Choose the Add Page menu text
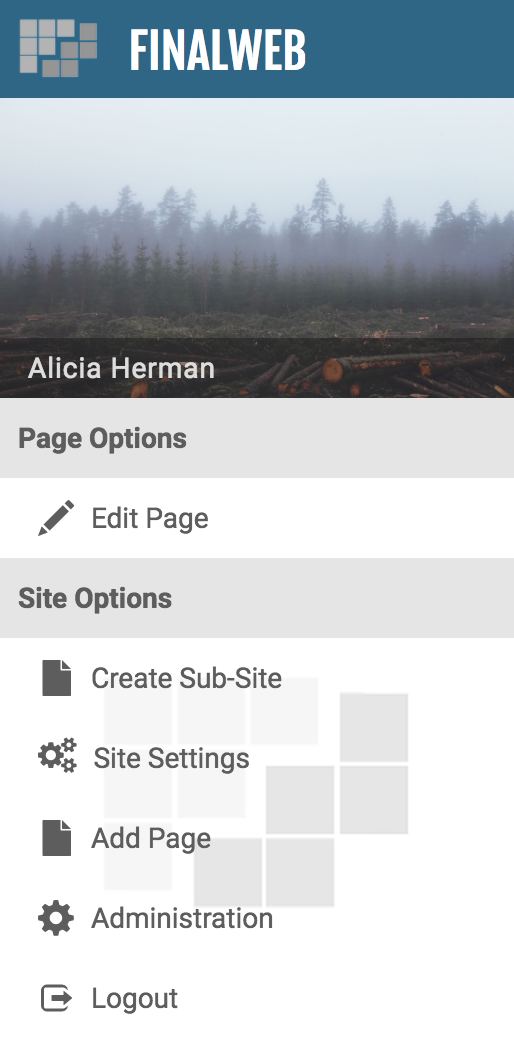Viewport: 514px width, 1048px height. point(151,839)
